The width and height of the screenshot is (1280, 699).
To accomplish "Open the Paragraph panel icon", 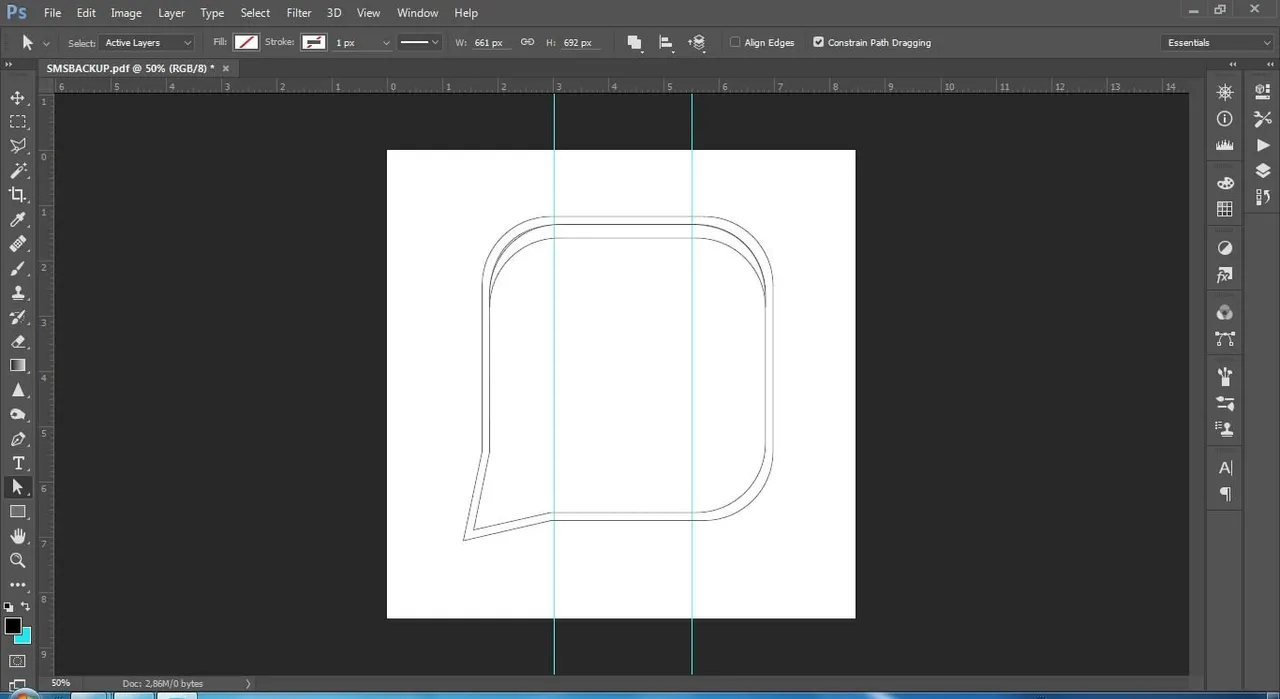I will tap(1225, 494).
